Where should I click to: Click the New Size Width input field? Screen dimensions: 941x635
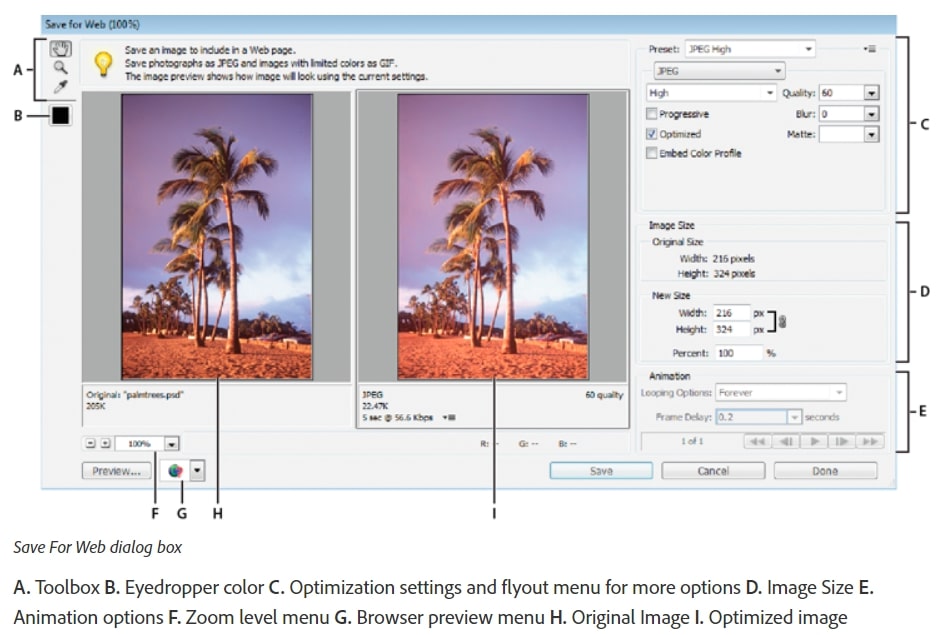[732, 313]
